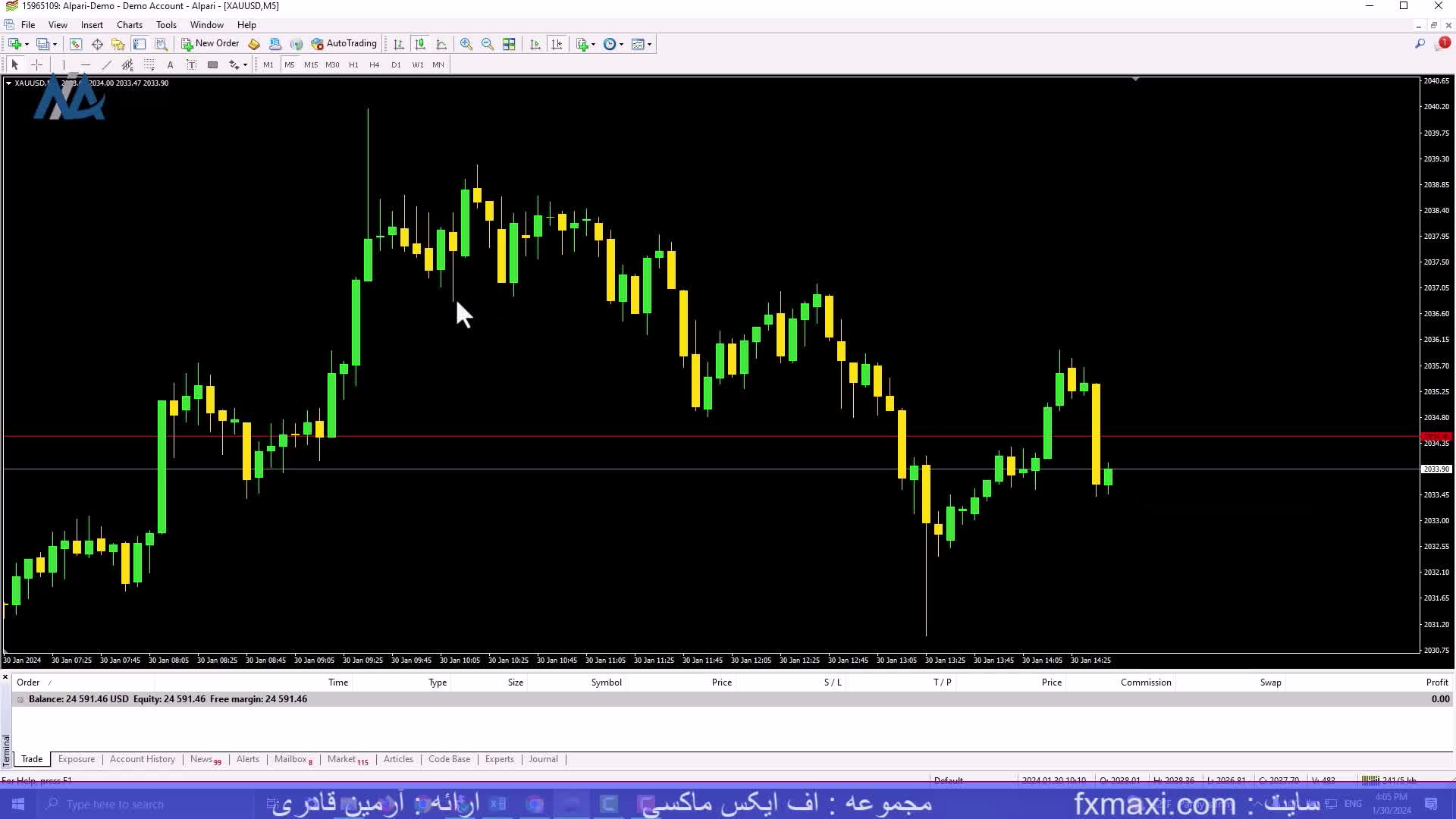Click the Windows Start button

(x=18, y=804)
